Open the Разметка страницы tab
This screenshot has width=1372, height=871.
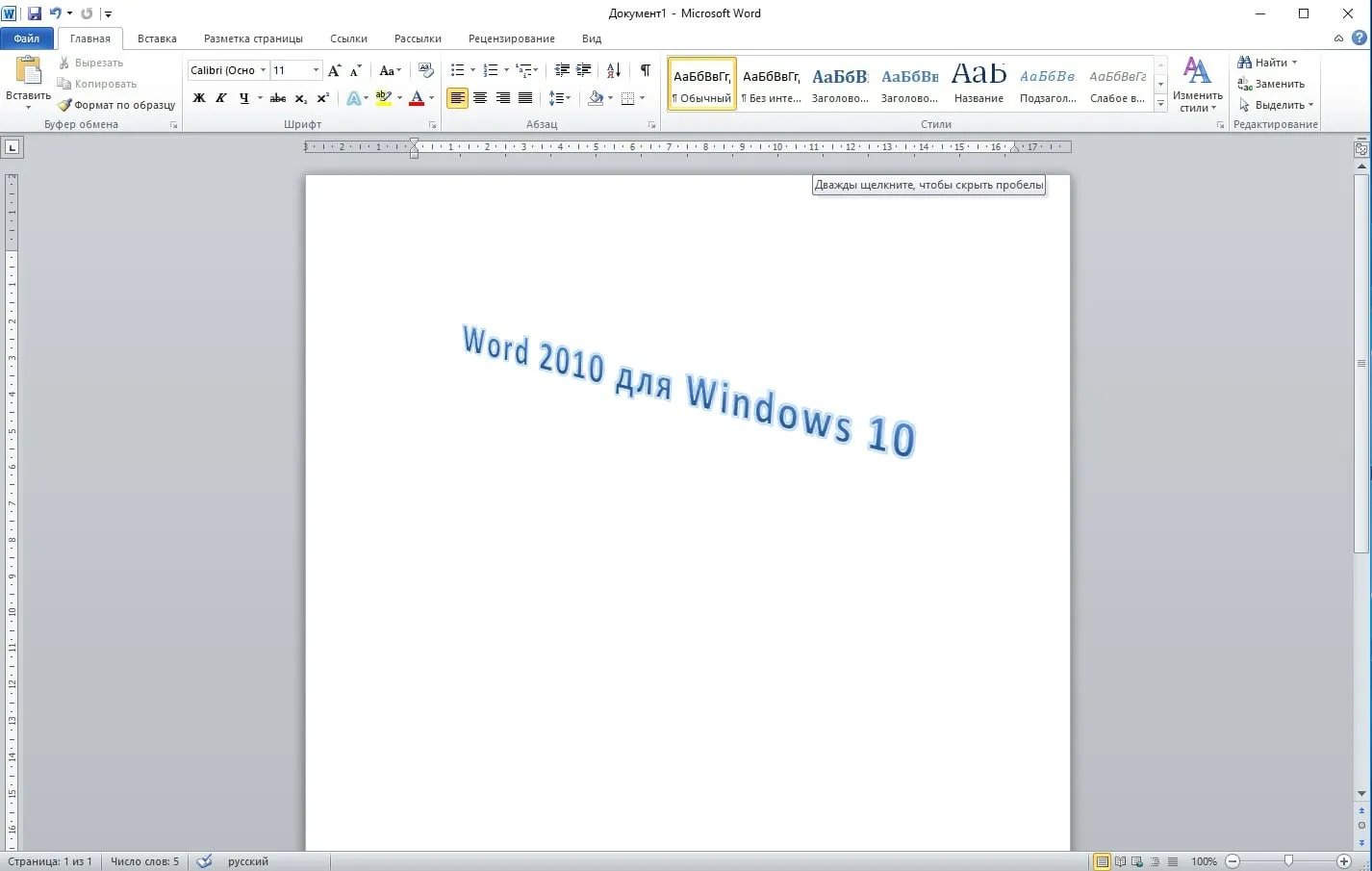253,38
